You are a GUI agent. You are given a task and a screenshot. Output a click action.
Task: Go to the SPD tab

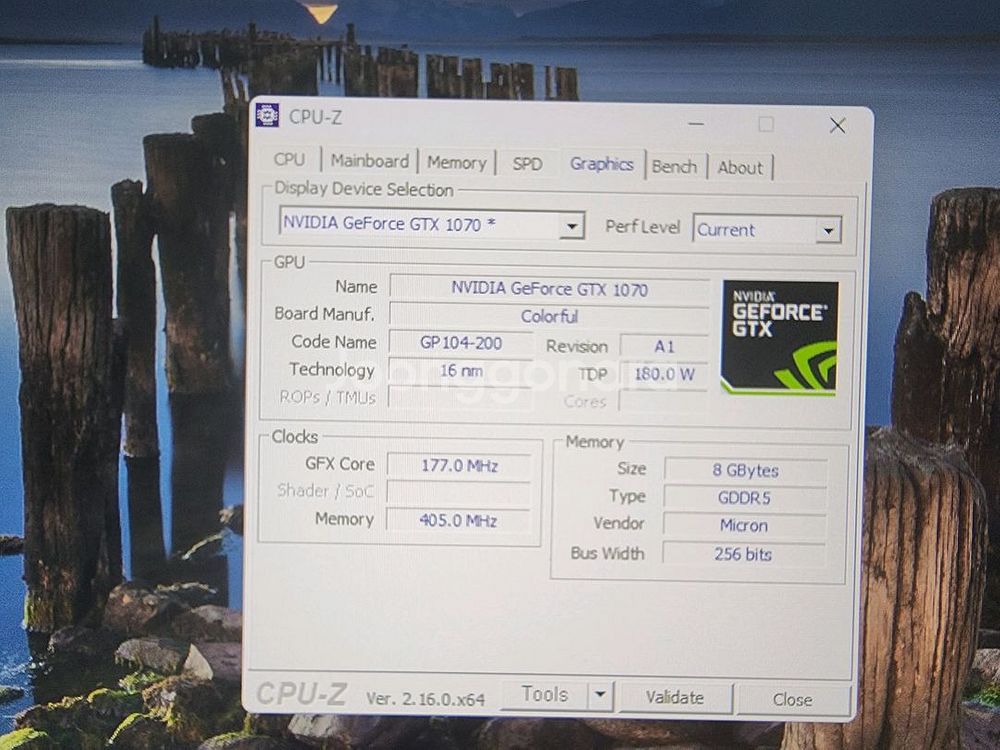527,164
